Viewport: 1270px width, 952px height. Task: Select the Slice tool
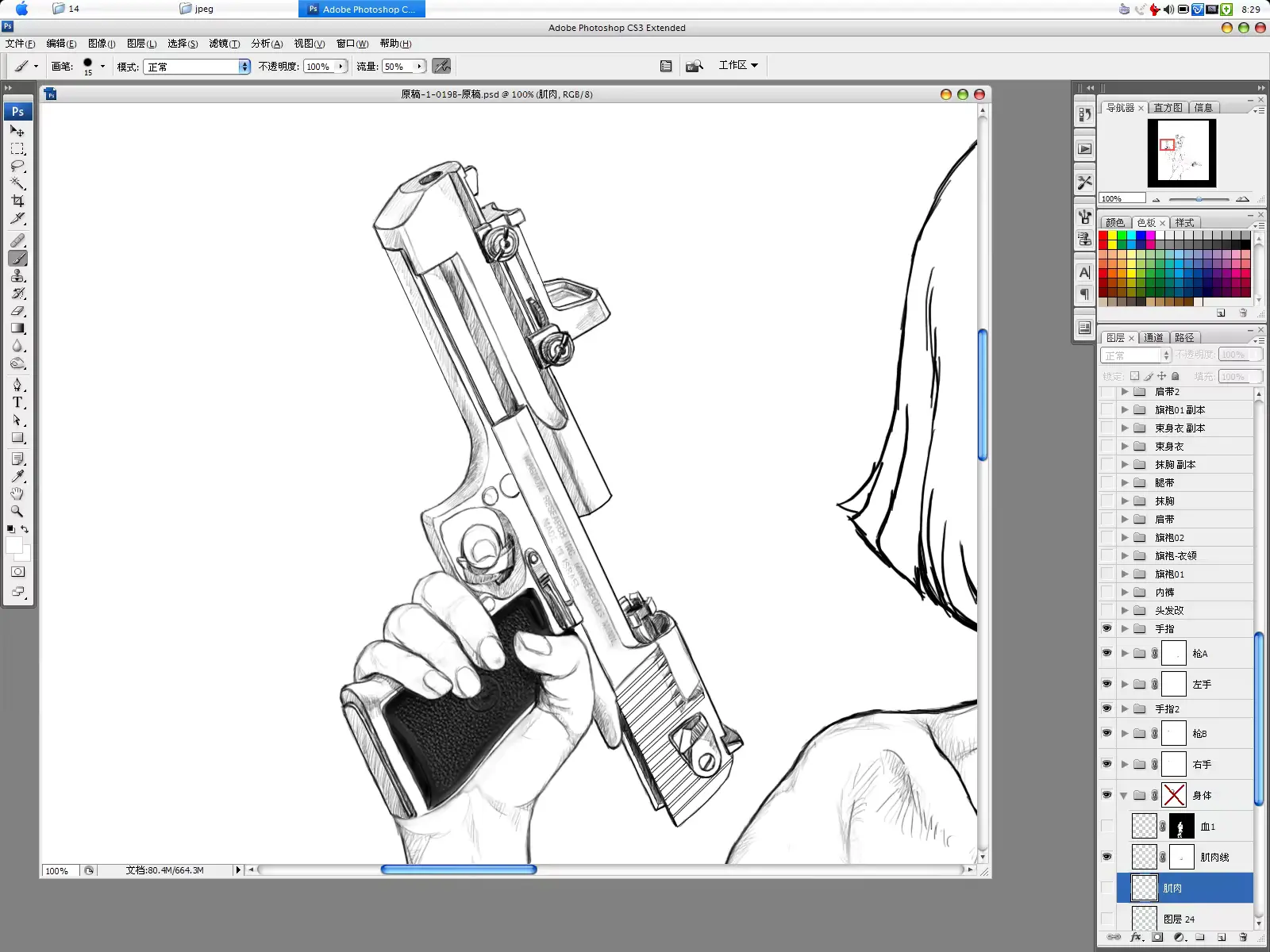coord(17,218)
